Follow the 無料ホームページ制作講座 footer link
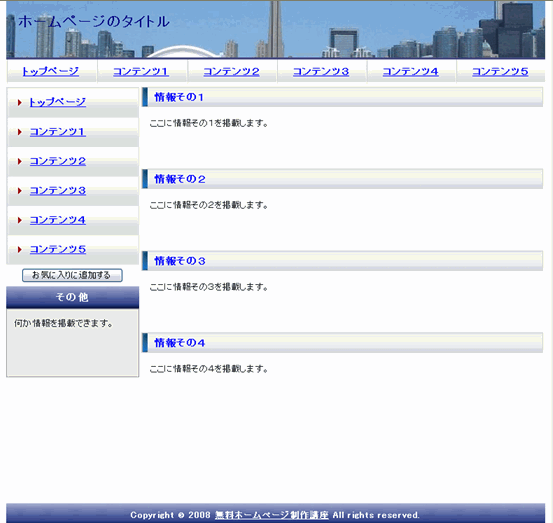 [x=272, y=515]
